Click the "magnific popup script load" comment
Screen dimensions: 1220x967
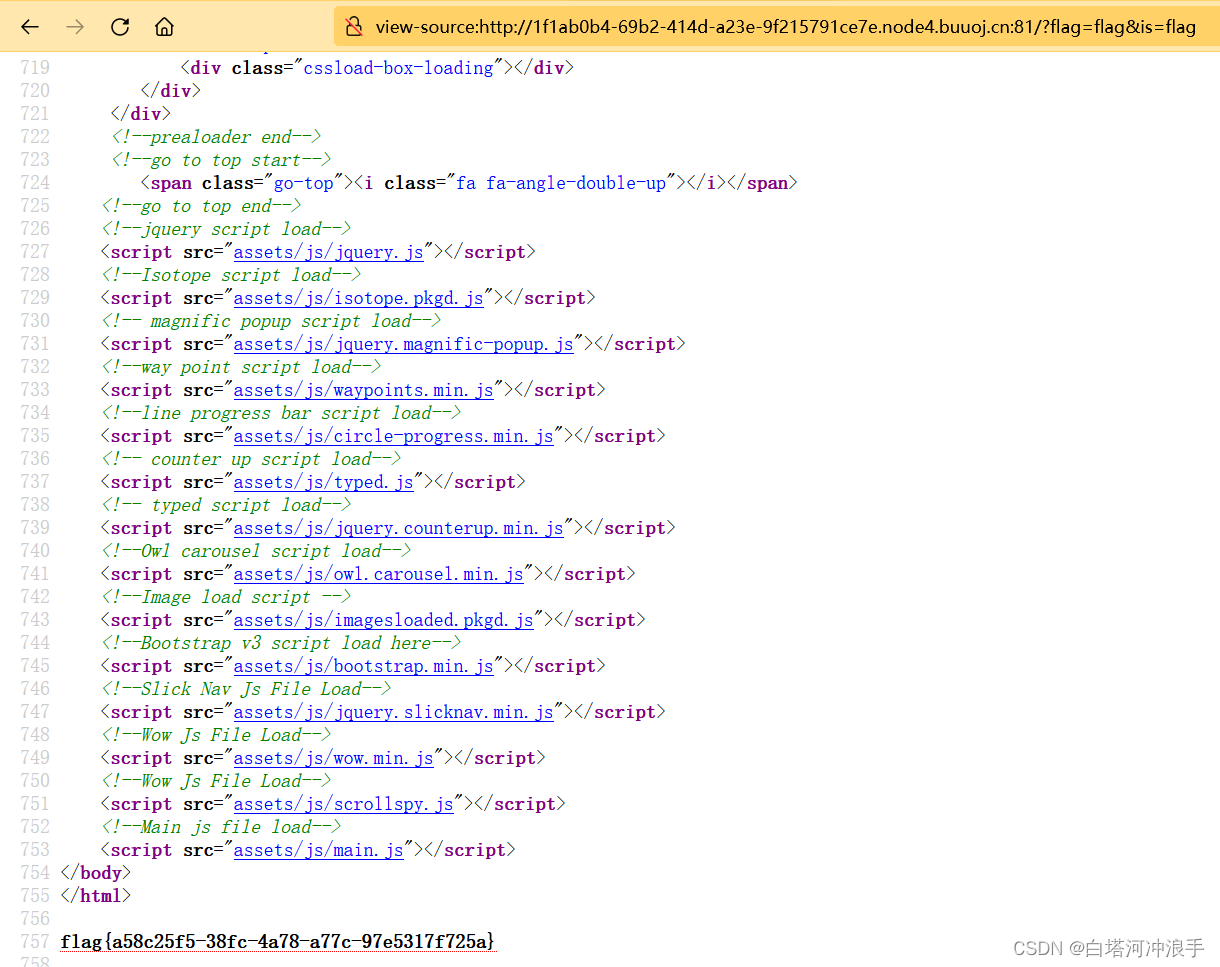pyautogui.click(x=271, y=321)
